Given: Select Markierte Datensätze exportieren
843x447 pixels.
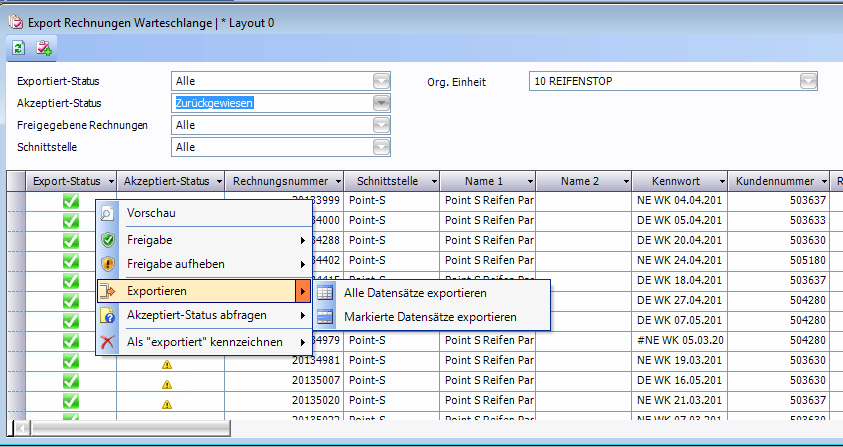Looking at the screenshot, I should click(430, 317).
